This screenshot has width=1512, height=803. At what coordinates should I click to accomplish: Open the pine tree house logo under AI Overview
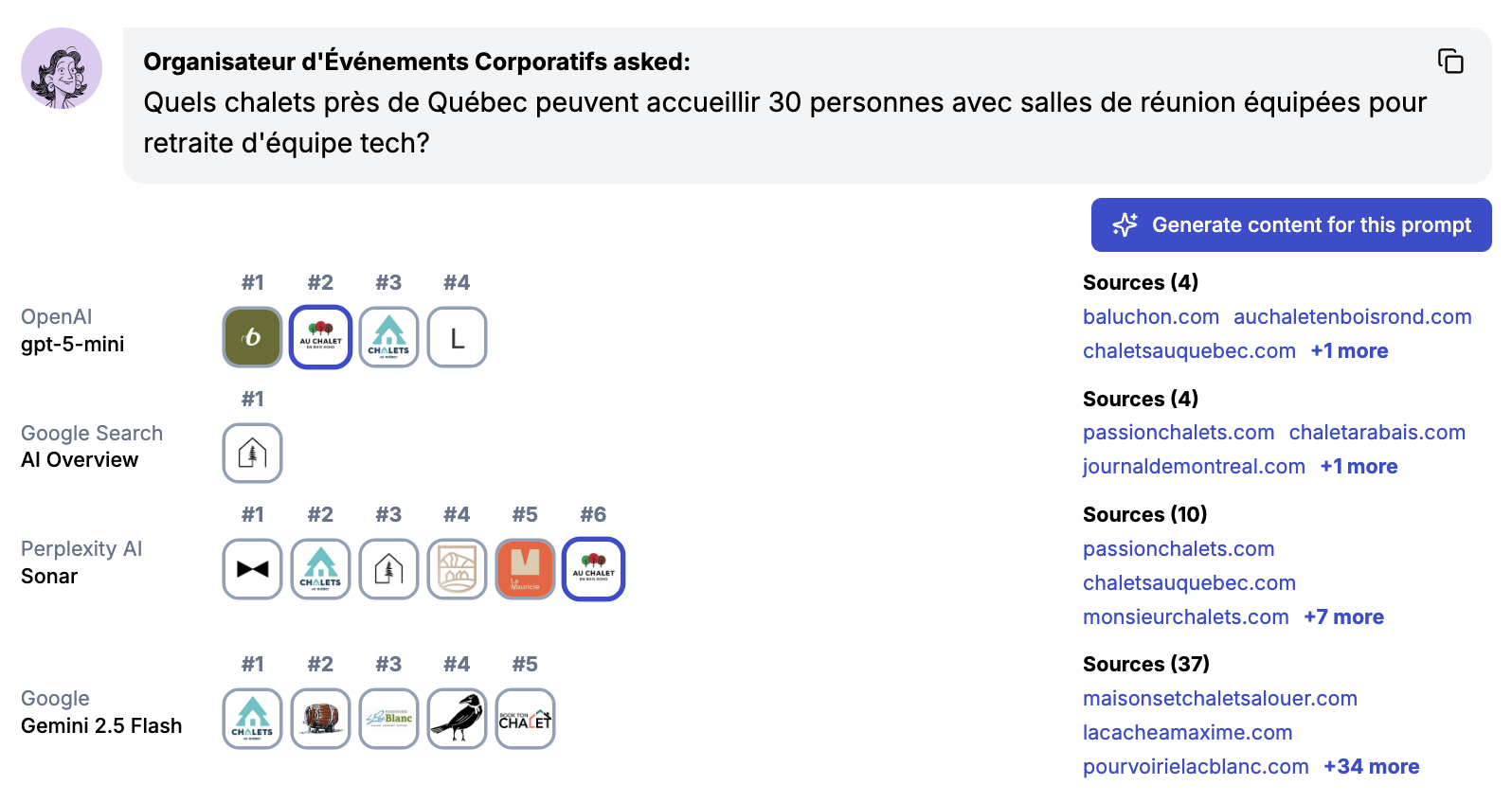tap(252, 454)
